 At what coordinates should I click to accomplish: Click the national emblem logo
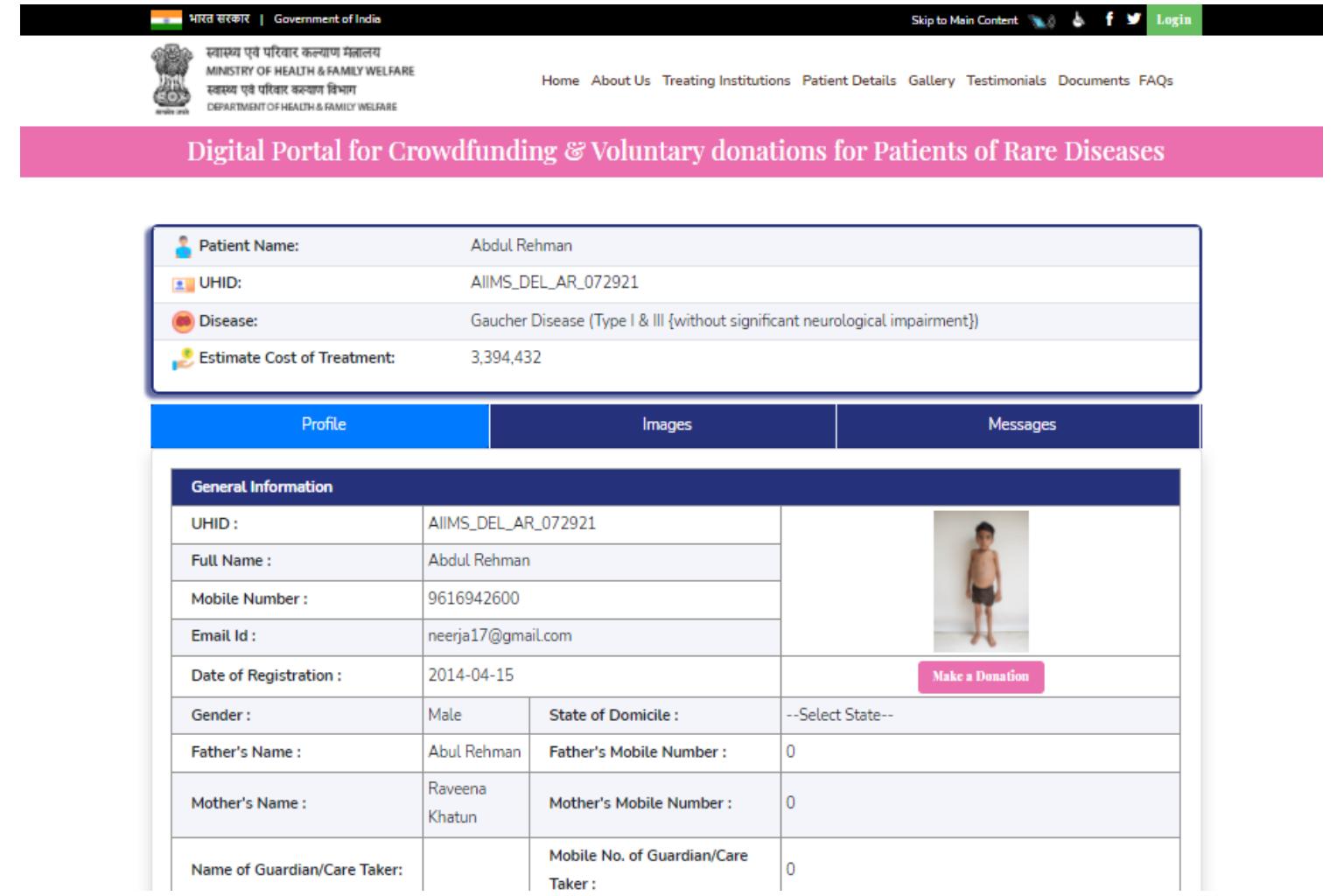coord(171,79)
